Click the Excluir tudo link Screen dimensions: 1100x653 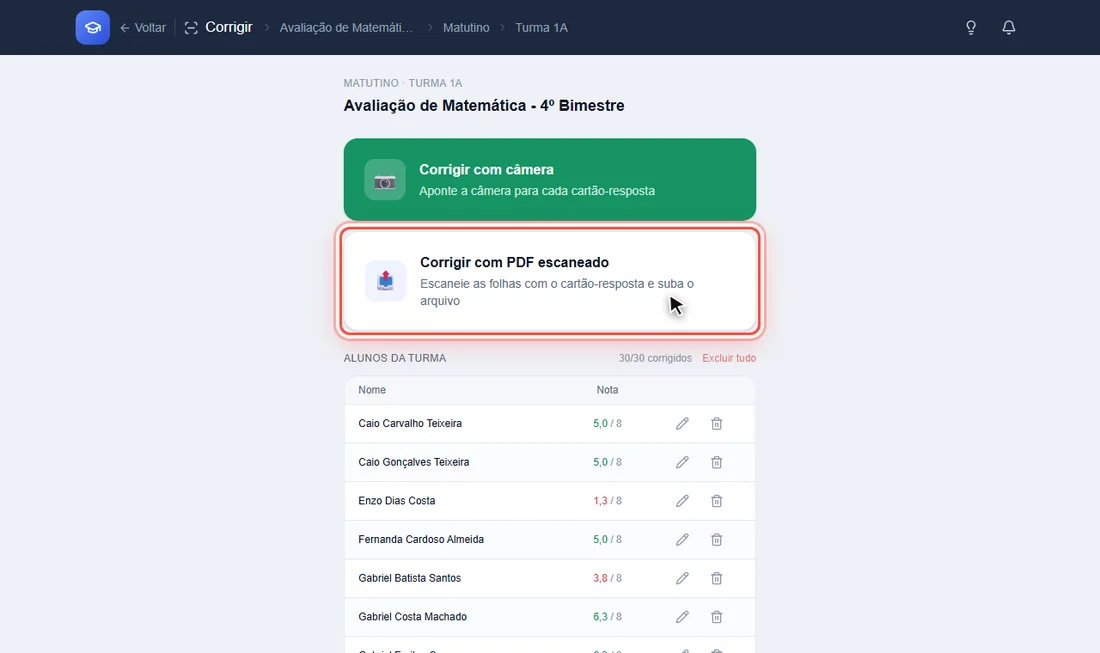pyautogui.click(x=729, y=358)
